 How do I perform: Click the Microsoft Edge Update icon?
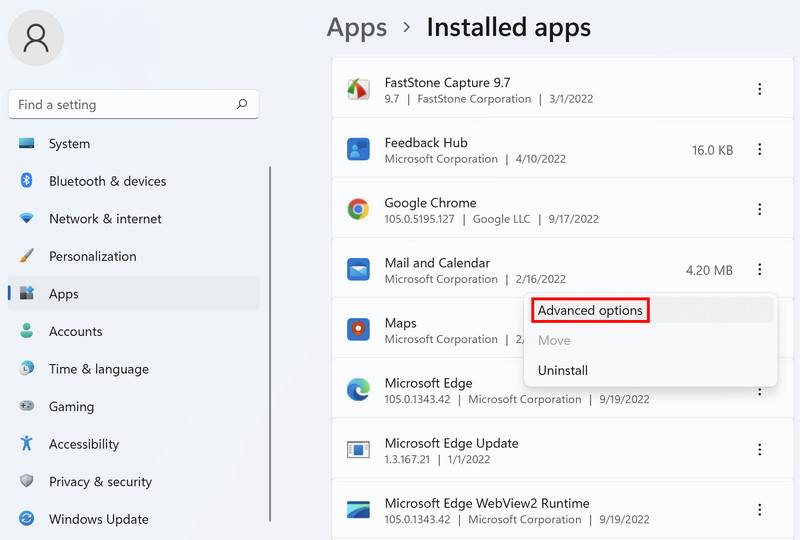358,450
